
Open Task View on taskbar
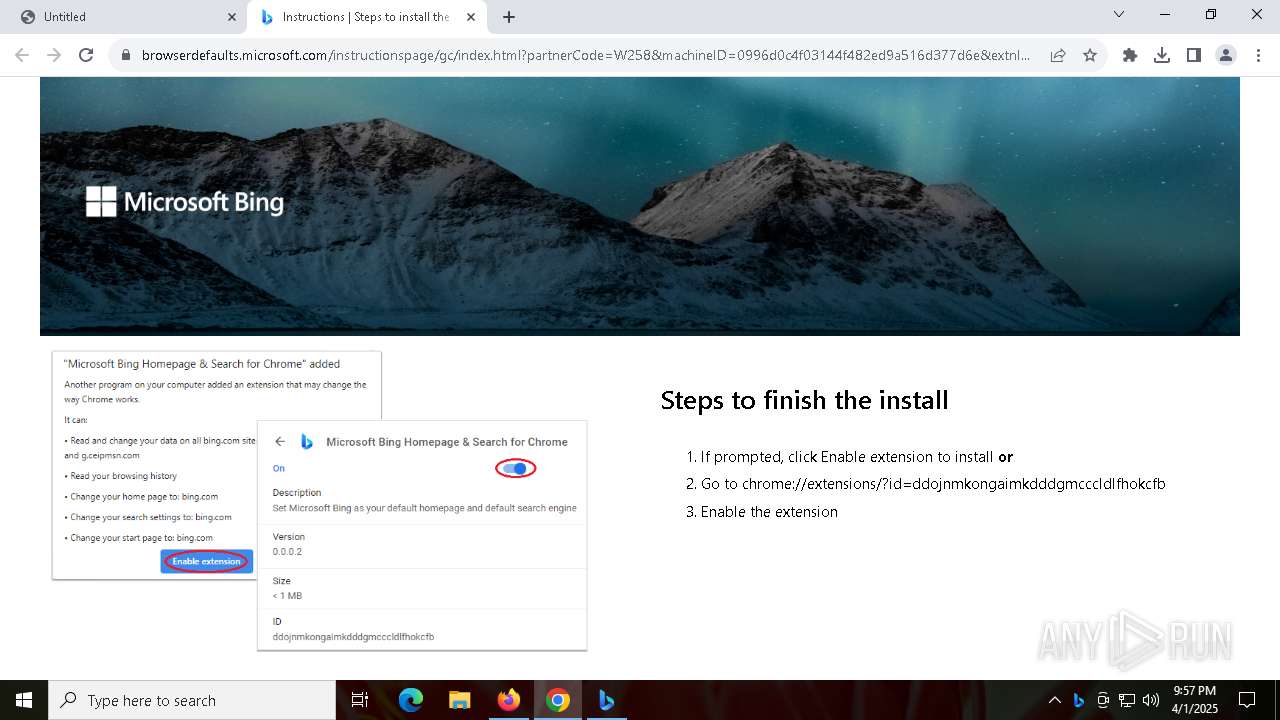360,700
